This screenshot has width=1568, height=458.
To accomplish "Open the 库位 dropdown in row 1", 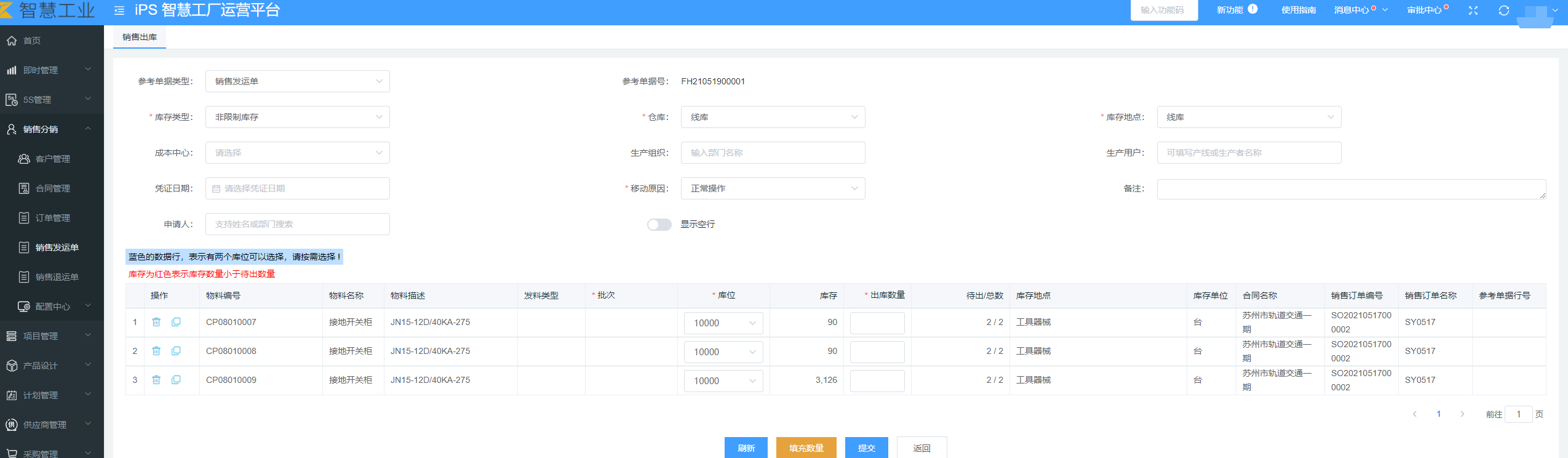I will 723,323.
